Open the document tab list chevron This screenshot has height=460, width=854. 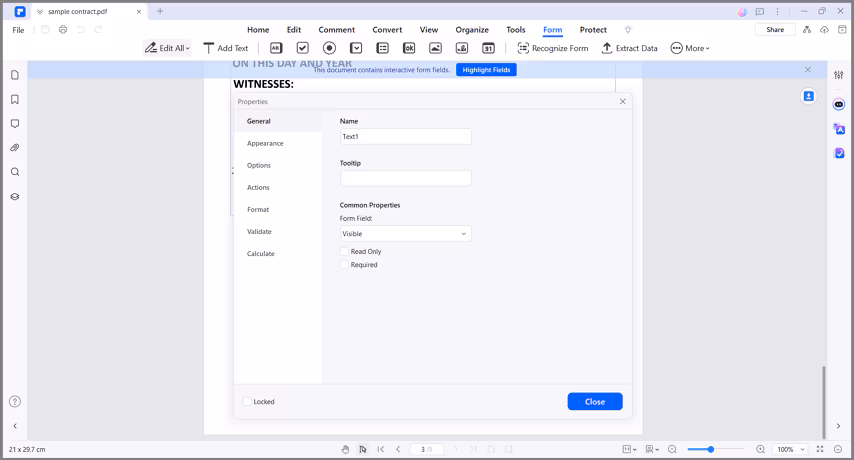click(x=40, y=11)
